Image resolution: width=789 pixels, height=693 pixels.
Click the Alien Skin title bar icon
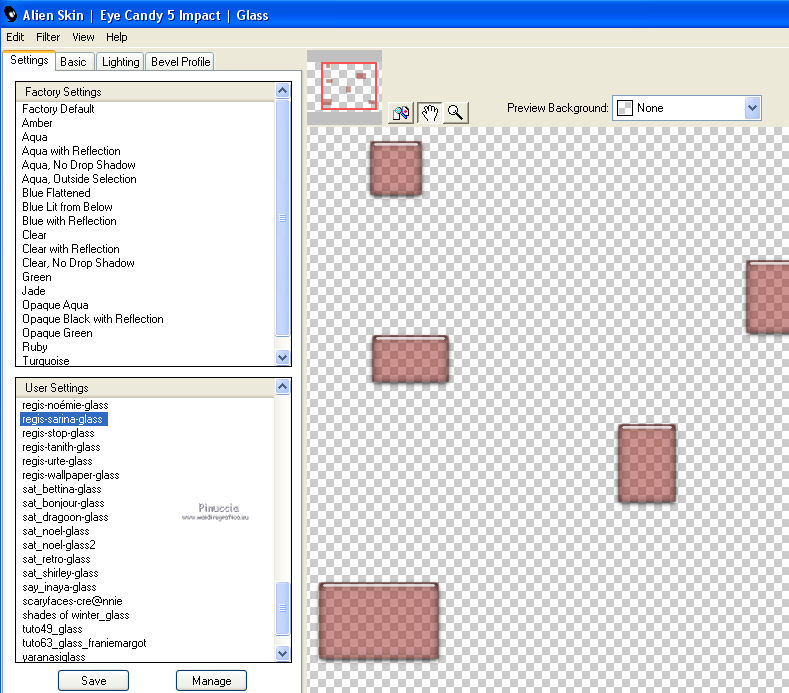(x=11, y=15)
